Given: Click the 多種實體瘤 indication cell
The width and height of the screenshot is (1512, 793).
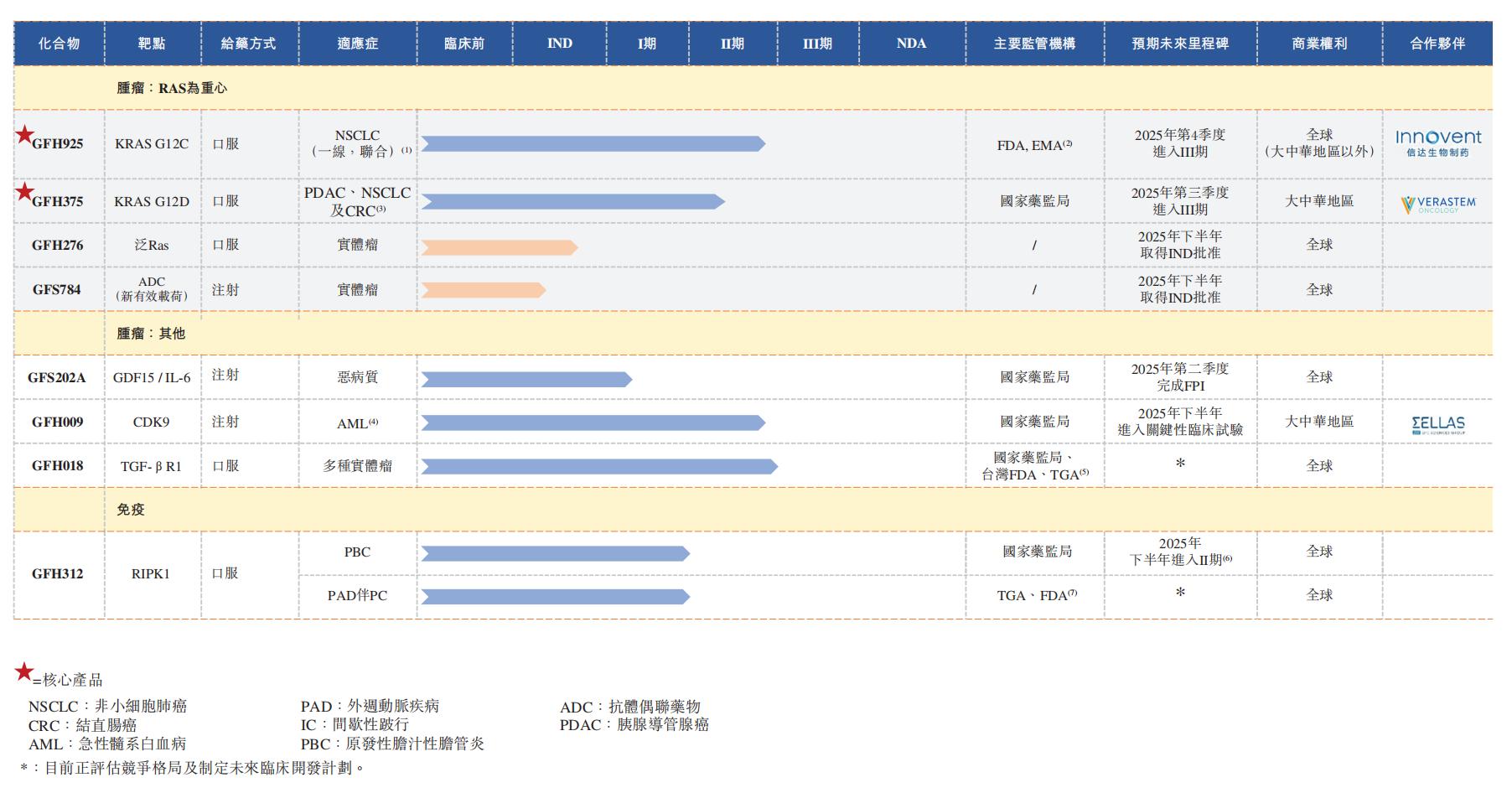Looking at the screenshot, I should click(x=358, y=466).
